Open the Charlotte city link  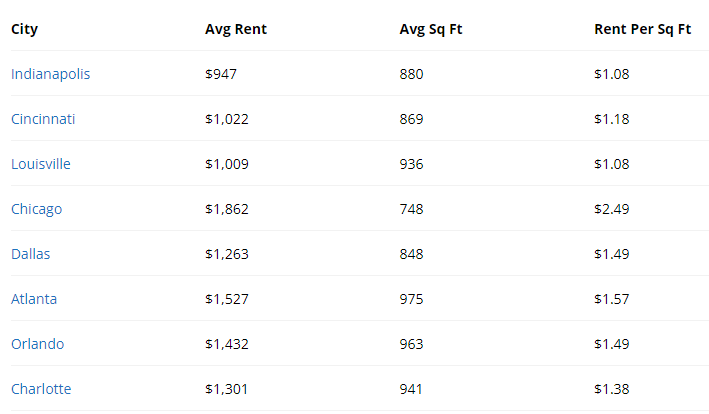[x=41, y=389]
